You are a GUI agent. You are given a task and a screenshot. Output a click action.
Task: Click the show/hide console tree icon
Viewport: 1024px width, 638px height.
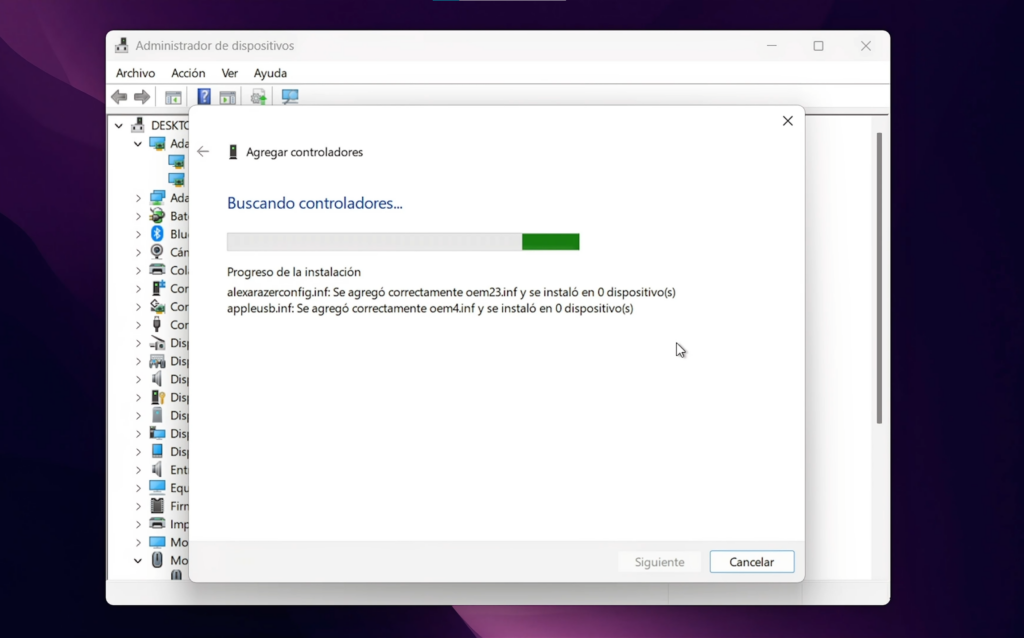click(173, 97)
